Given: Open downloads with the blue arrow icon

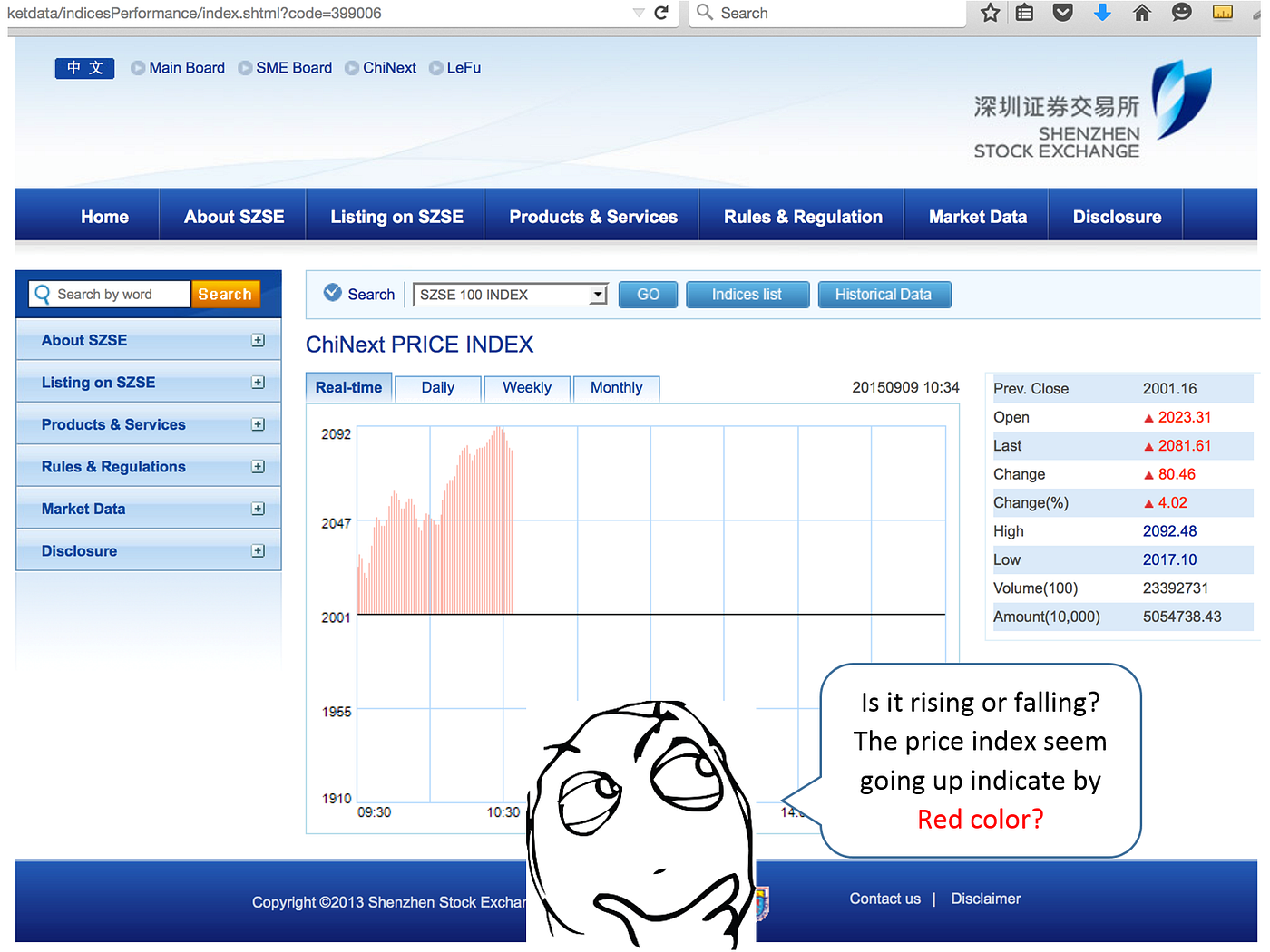Looking at the screenshot, I should pyautogui.click(x=1102, y=13).
